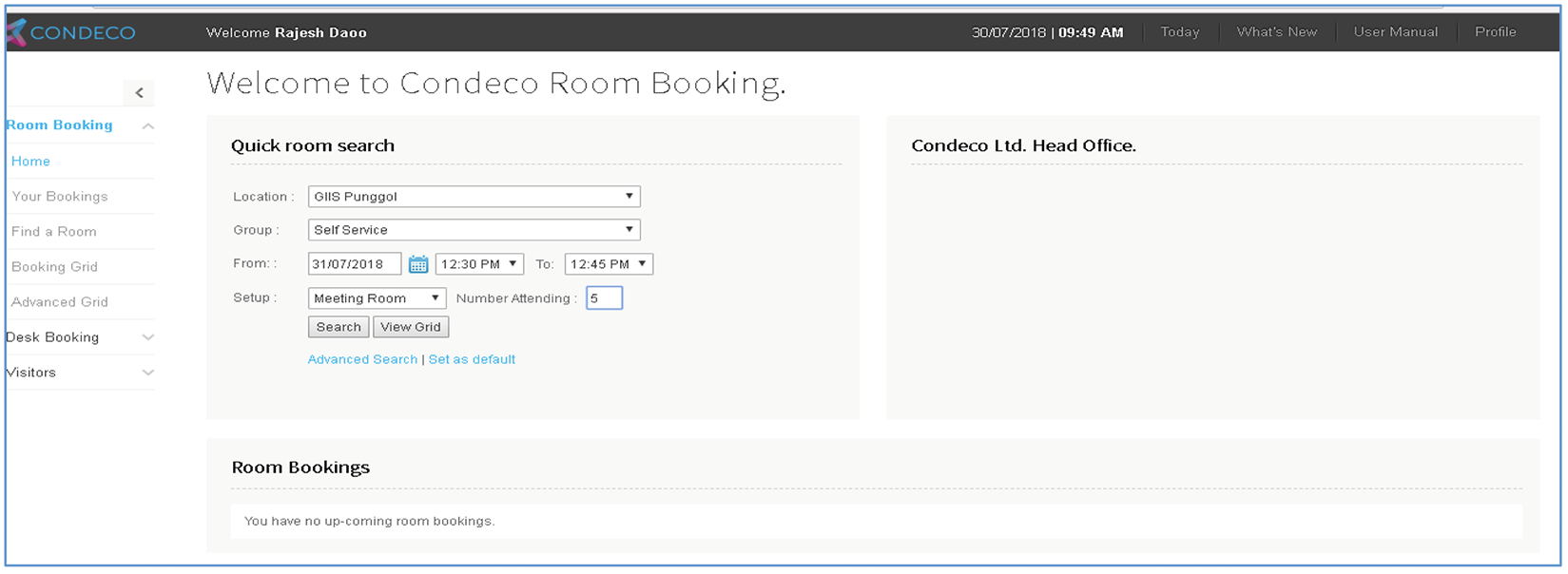1568x574 pixels.
Task: Collapse the Room Booking menu section
Action: click(148, 125)
